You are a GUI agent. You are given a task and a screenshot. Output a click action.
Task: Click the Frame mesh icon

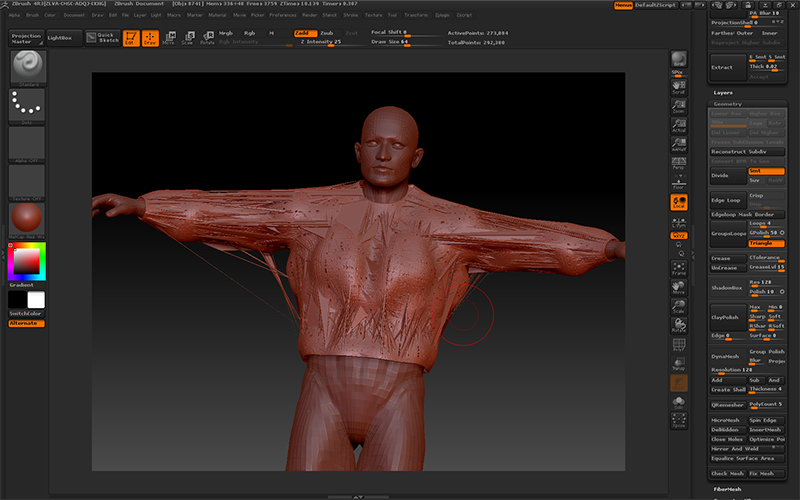[x=679, y=268]
